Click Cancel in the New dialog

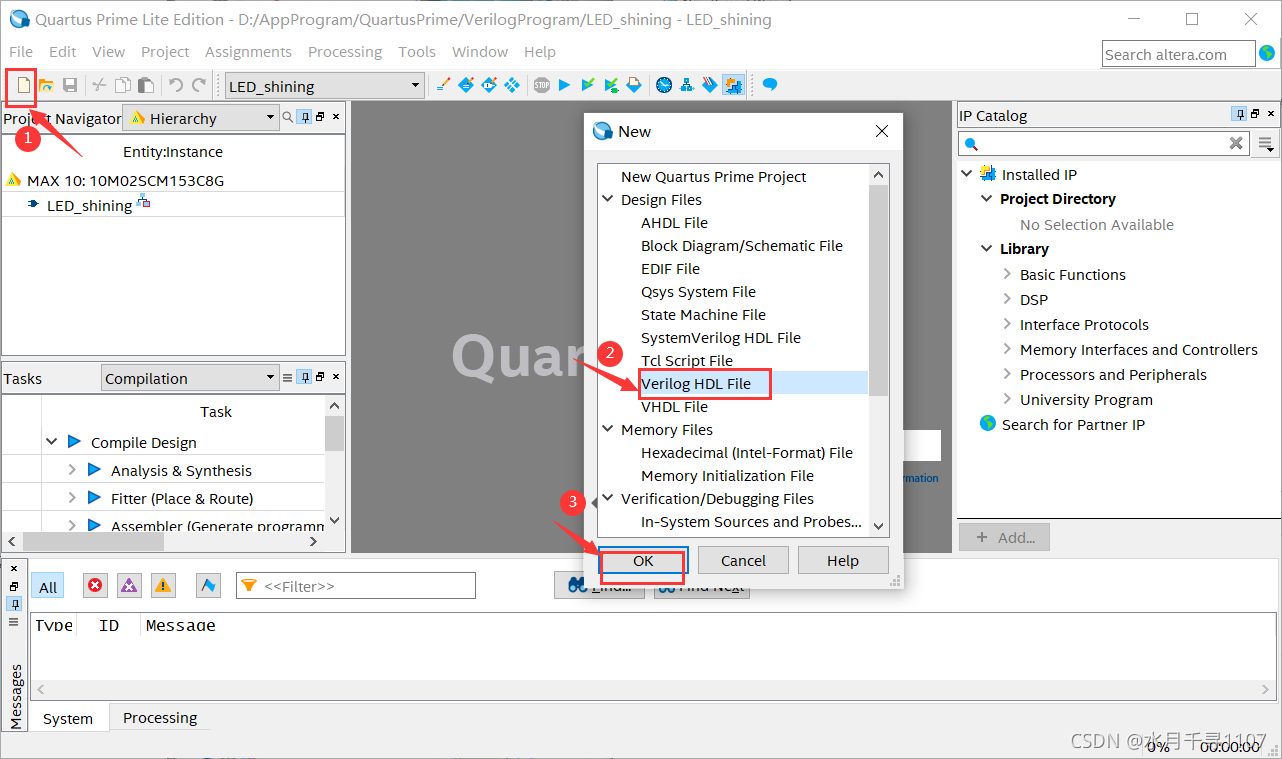click(743, 561)
